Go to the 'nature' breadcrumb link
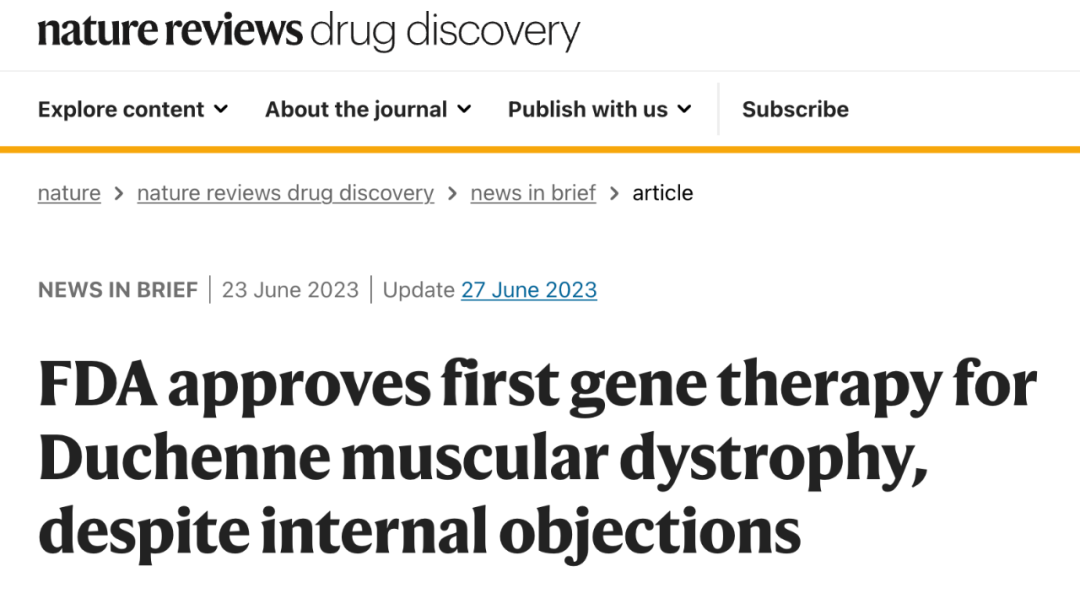This screenshot has width=1080, height=604. [69, 193]
